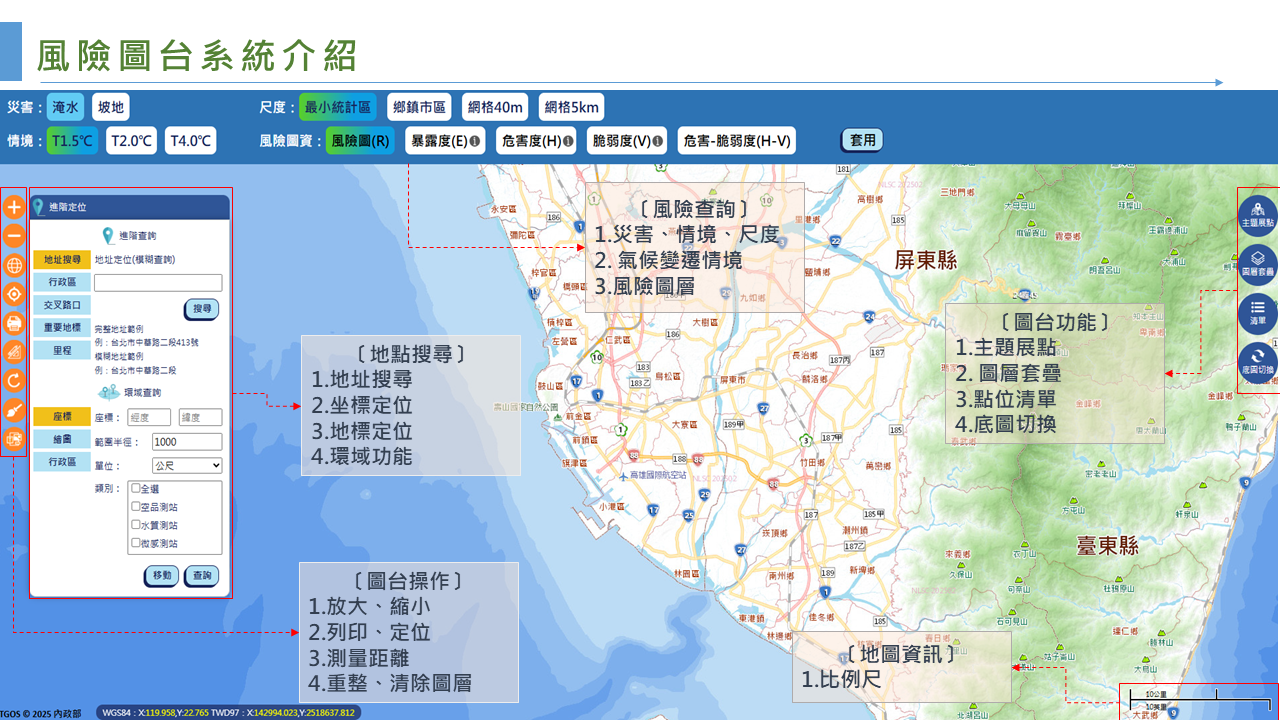Image resolution: width=1280 pixels, height=720 pixels.
Task: Zoom out with the minus map tool
Action: [x=14, y=236]
